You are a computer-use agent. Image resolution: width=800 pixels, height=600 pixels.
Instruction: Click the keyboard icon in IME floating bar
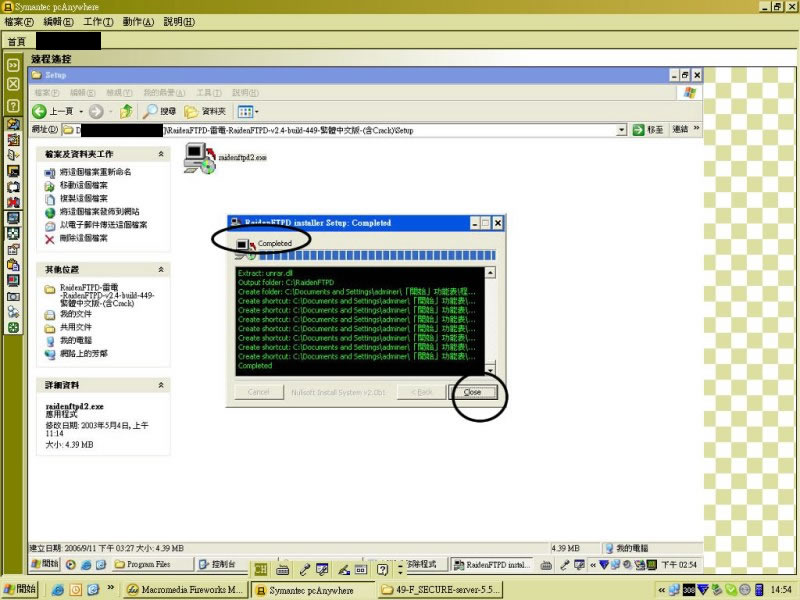coord(282,569)
